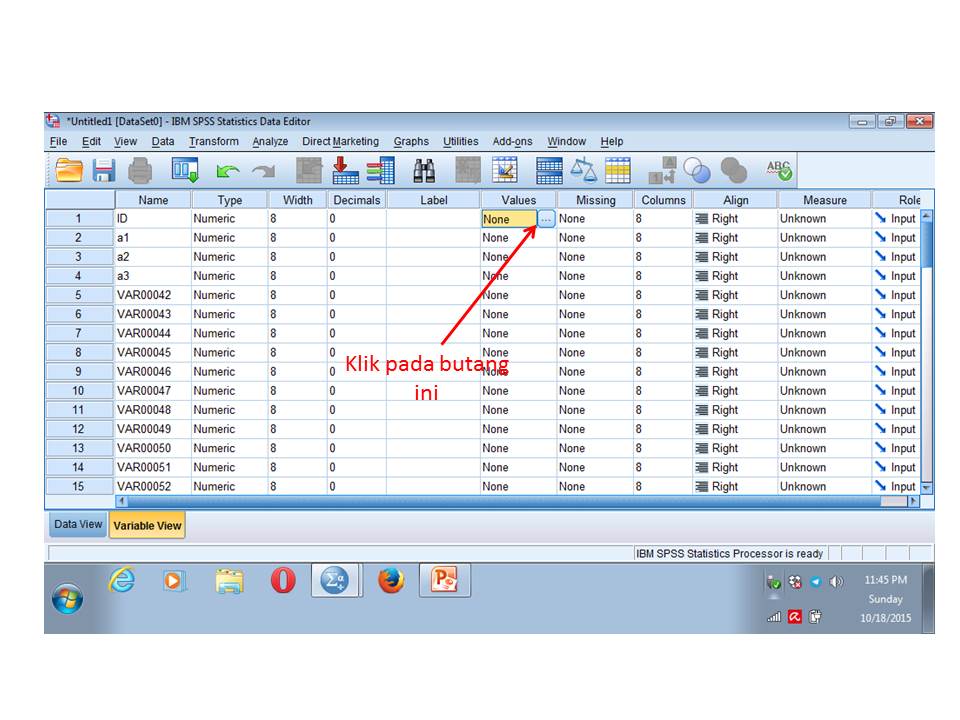960x720 pixels.
Task: Click the VAR00052 name cell
Action: tap(153, 486)
